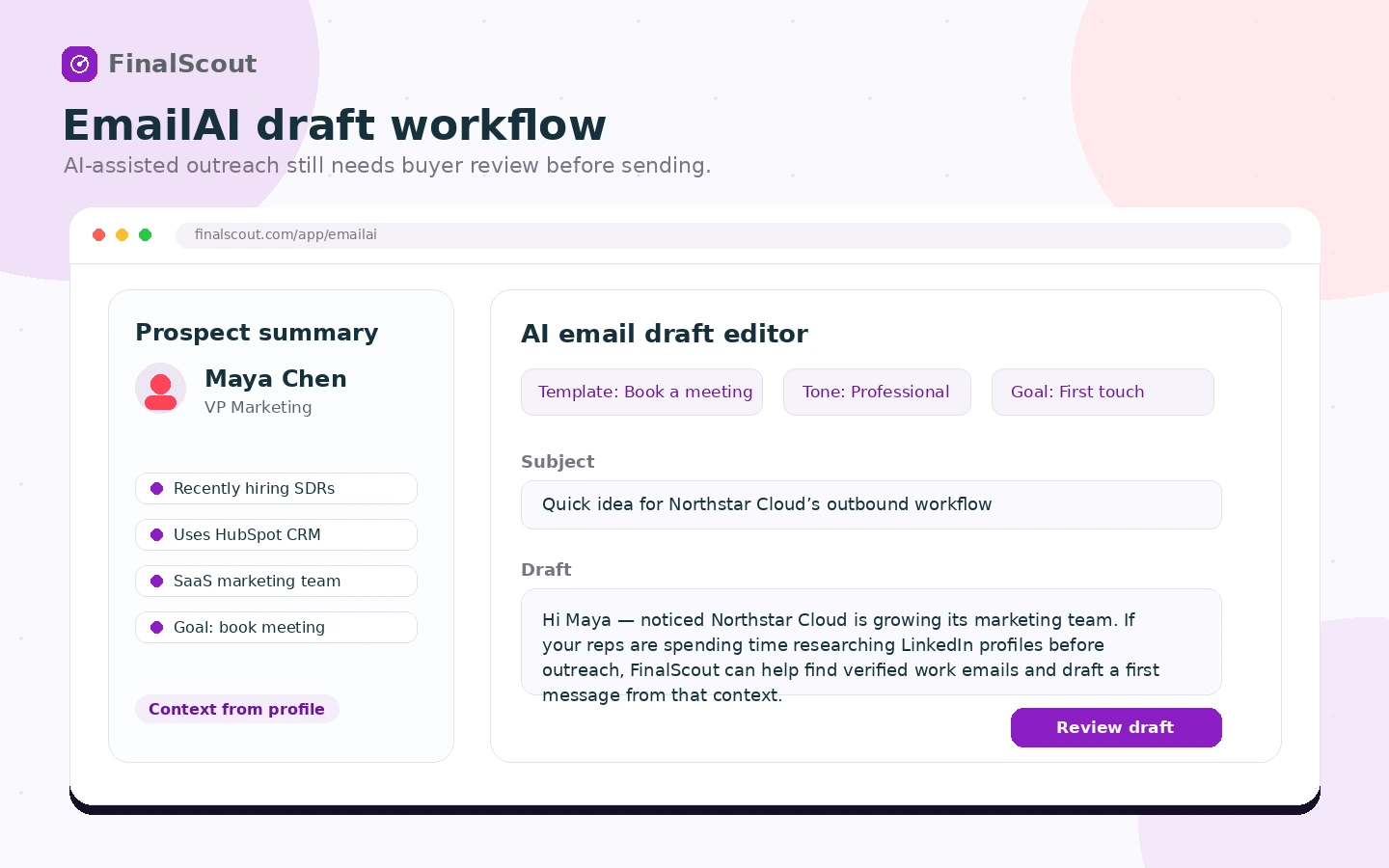1389x868 pixels.
Task: Click the AI-assisted outreach subtitle text
Action: point(387,166)
